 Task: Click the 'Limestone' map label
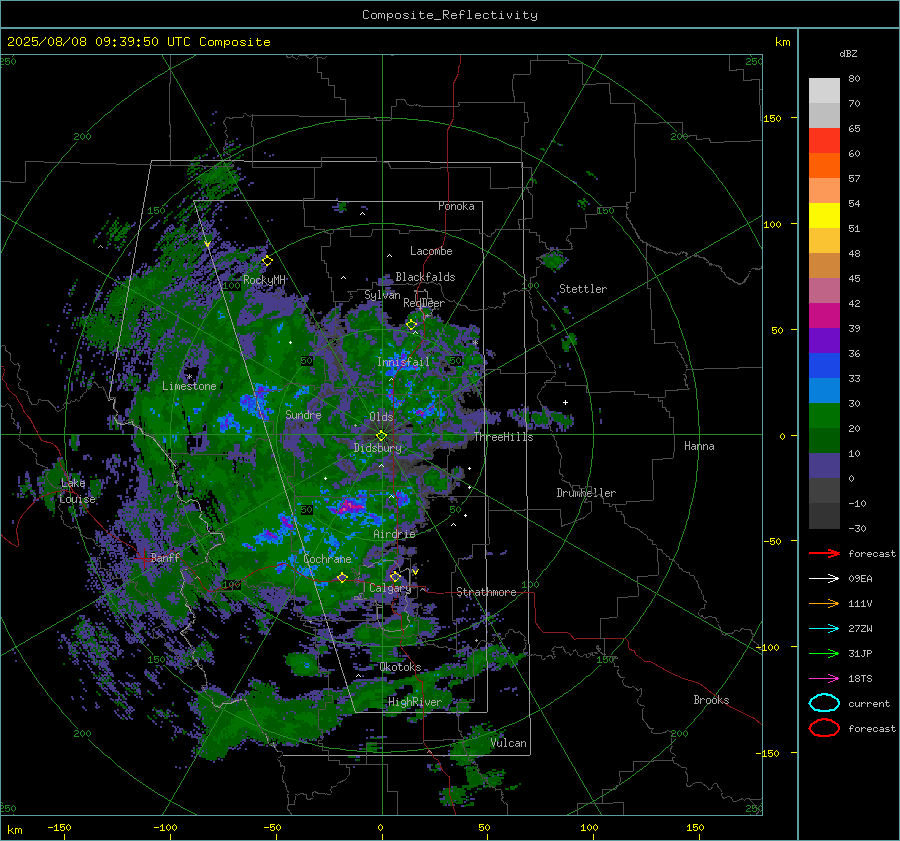coord(189,386)
